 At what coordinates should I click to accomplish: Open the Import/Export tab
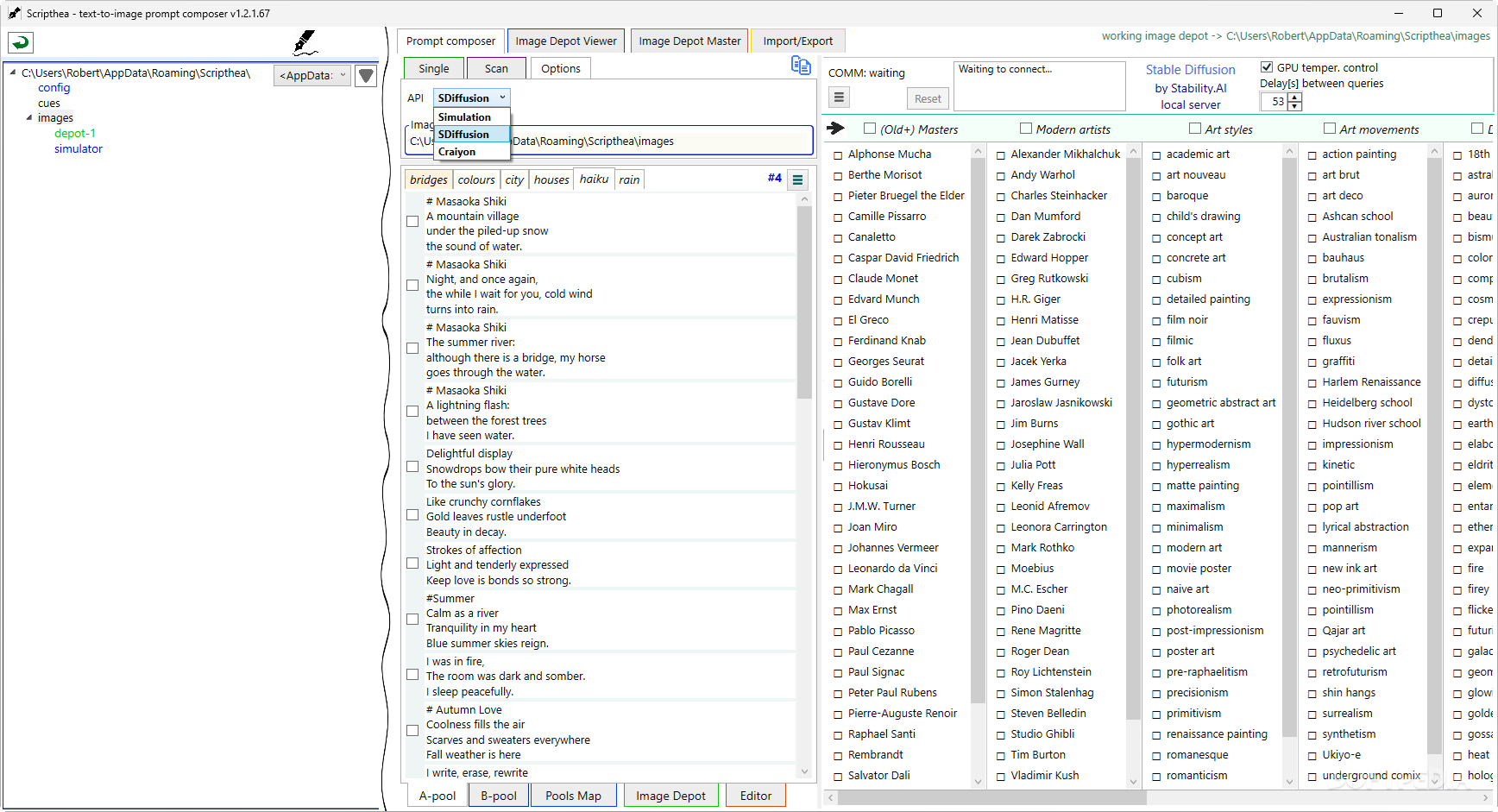click(x=798, y=41)
